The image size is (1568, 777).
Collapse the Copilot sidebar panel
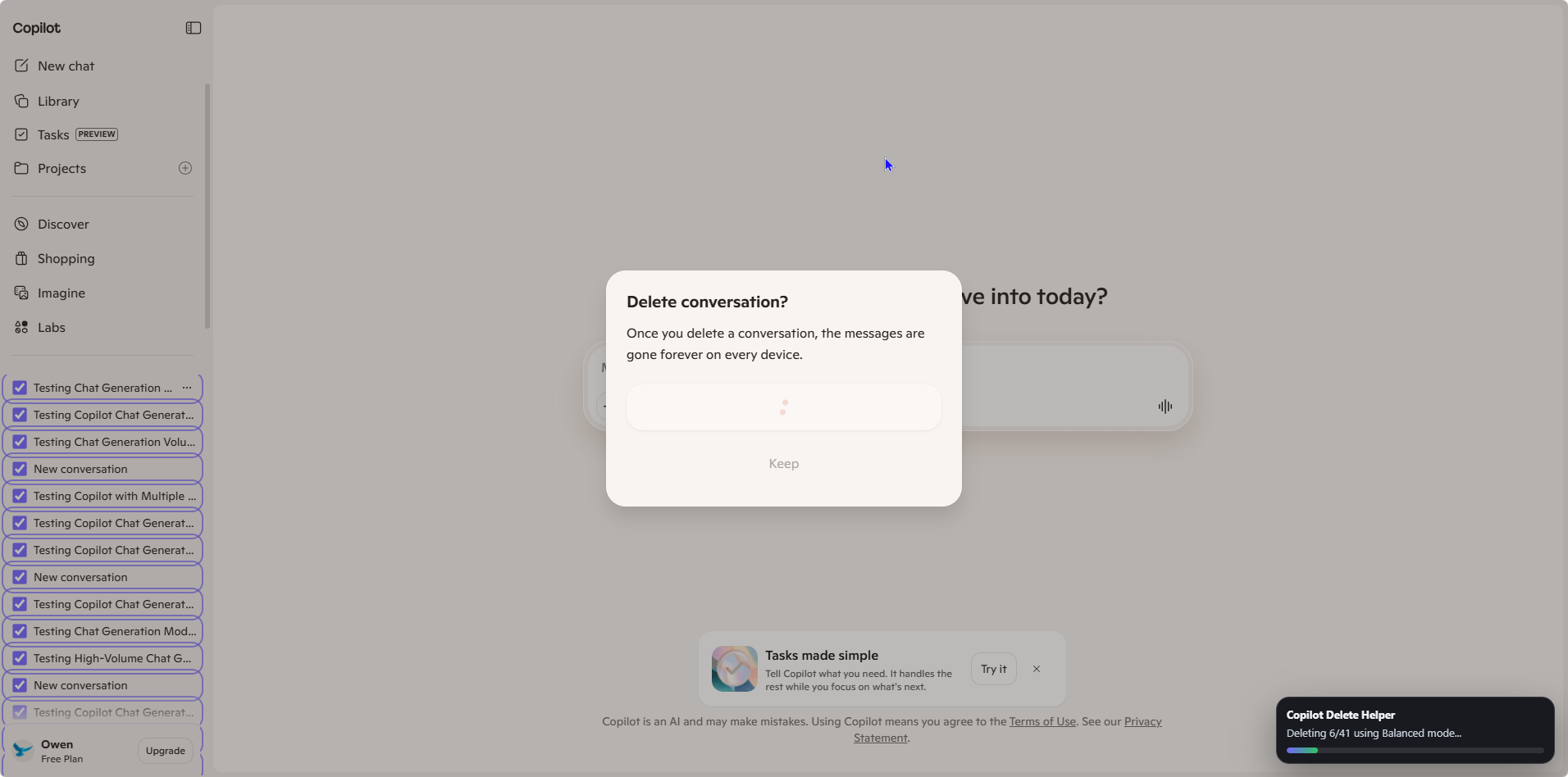194,28
